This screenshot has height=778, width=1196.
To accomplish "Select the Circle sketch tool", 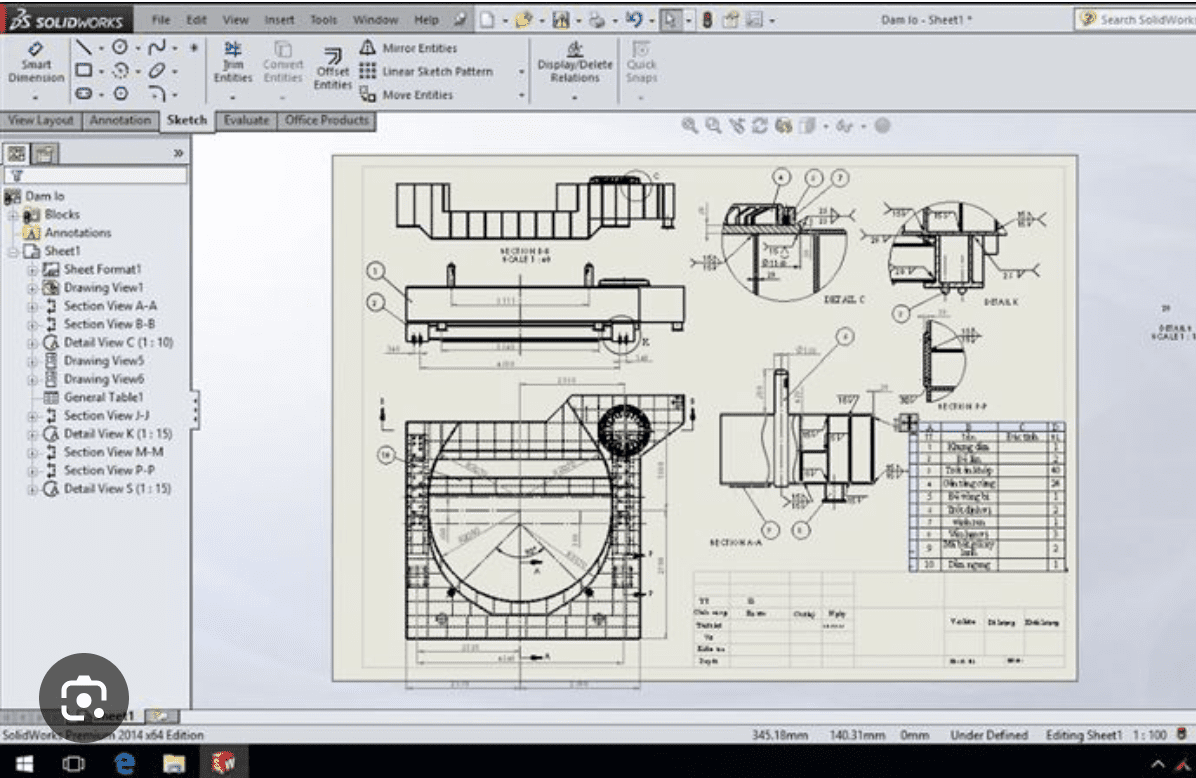I will click(x=120, y=47).
